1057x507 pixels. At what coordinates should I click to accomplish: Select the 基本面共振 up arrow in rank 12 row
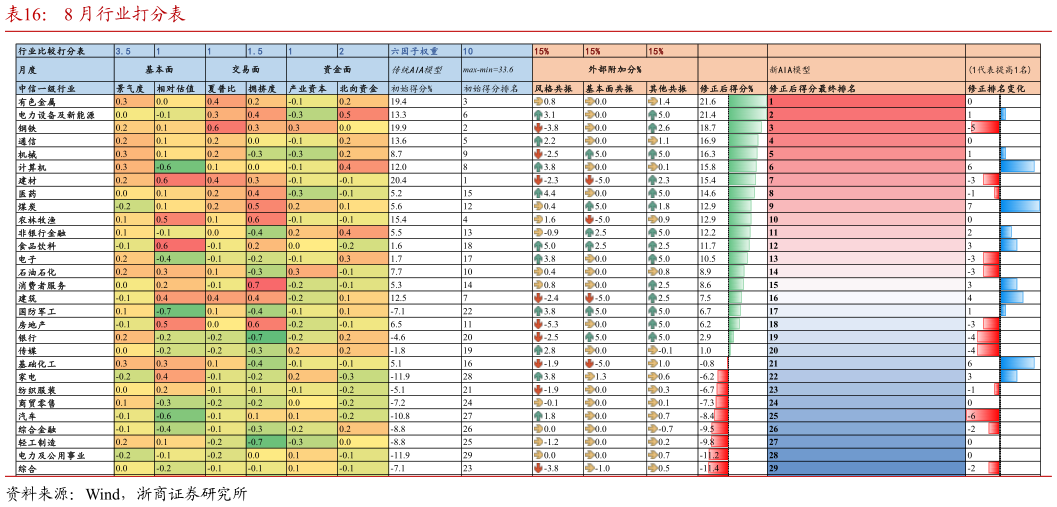[x=589, y=245]
